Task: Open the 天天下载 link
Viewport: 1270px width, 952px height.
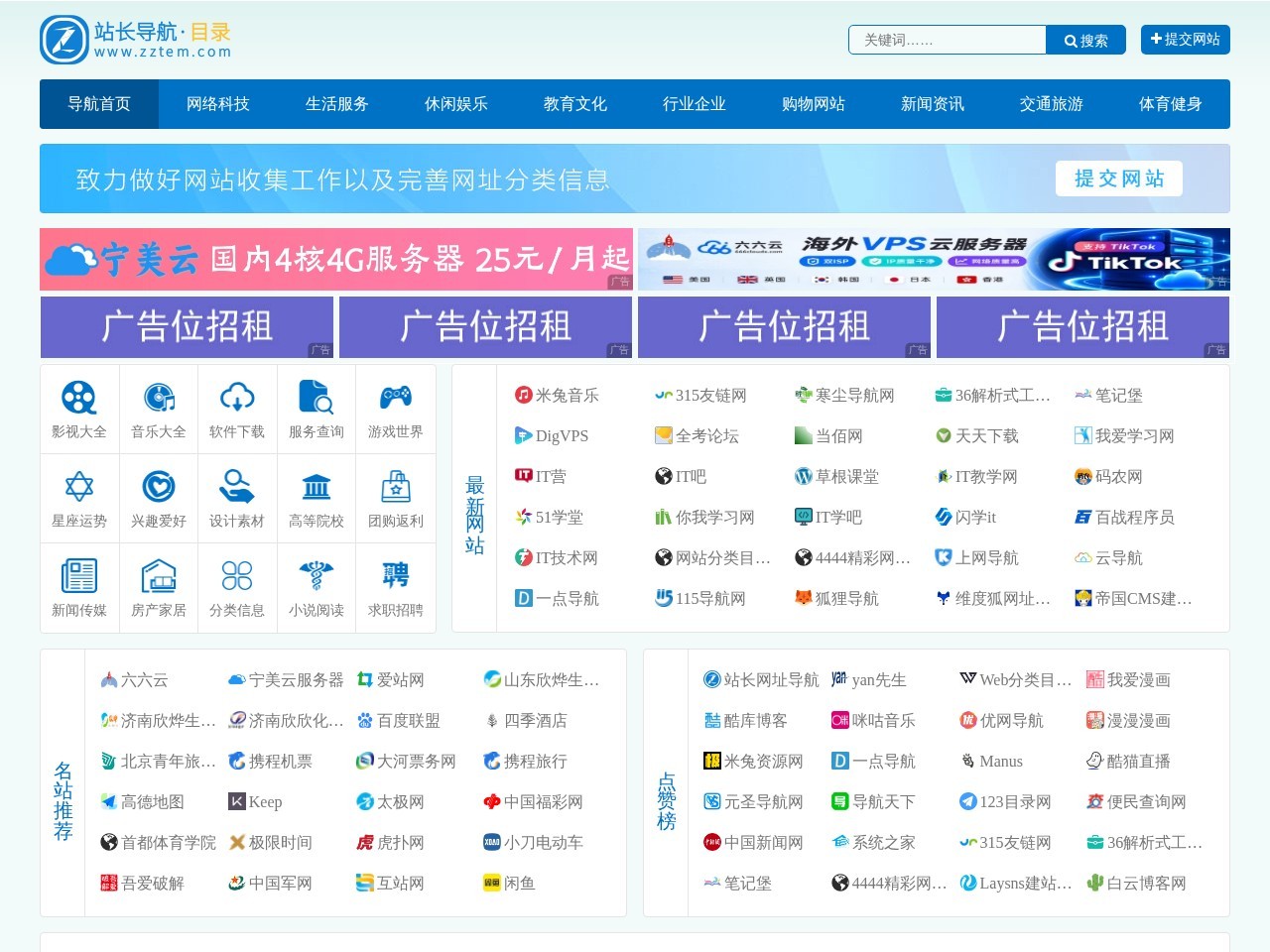Action: (986, 435)
